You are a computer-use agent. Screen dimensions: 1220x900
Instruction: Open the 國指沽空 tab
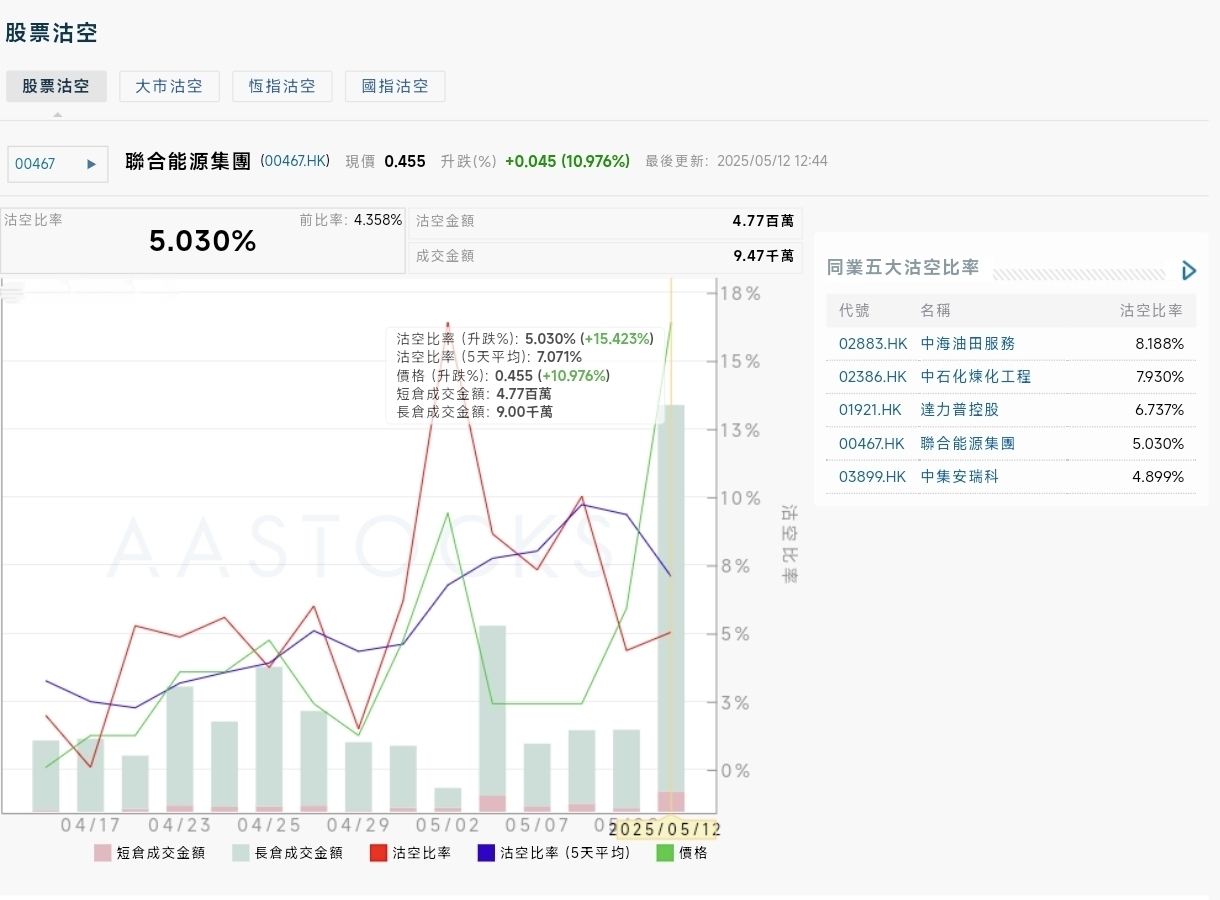[395, 86]
